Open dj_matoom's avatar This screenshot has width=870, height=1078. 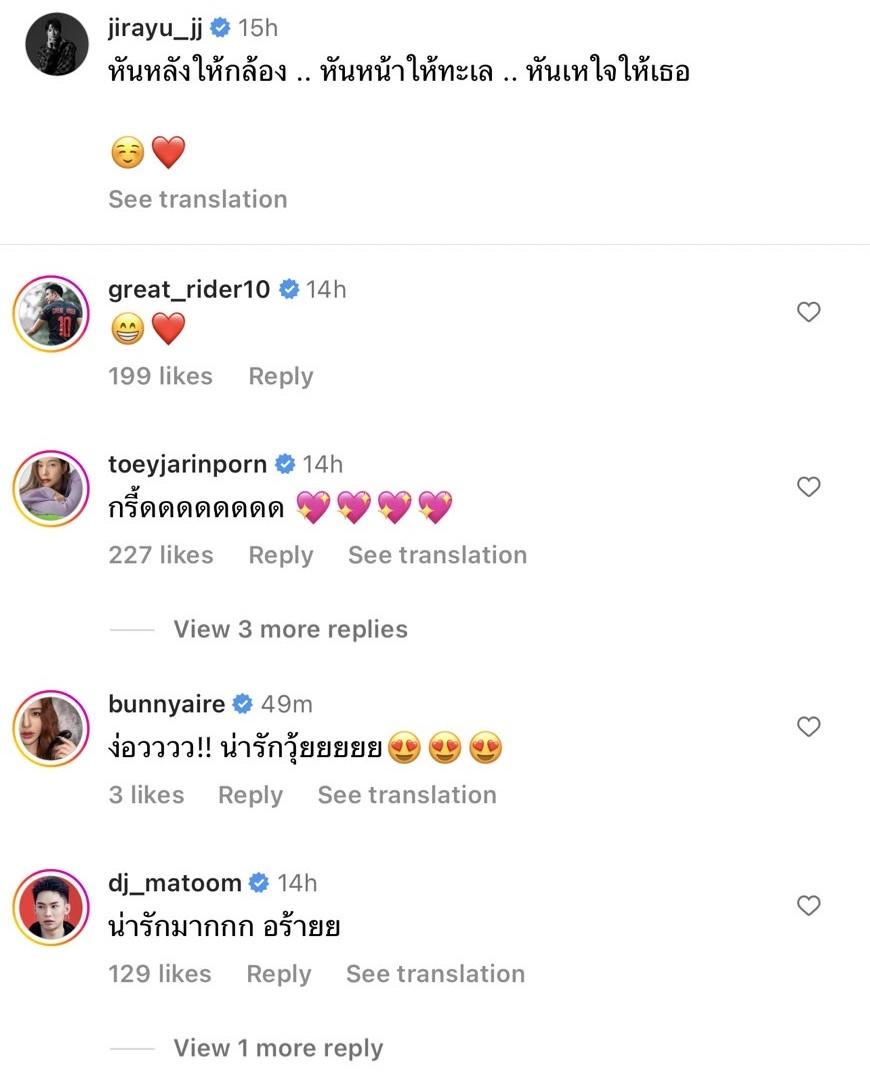51,906
